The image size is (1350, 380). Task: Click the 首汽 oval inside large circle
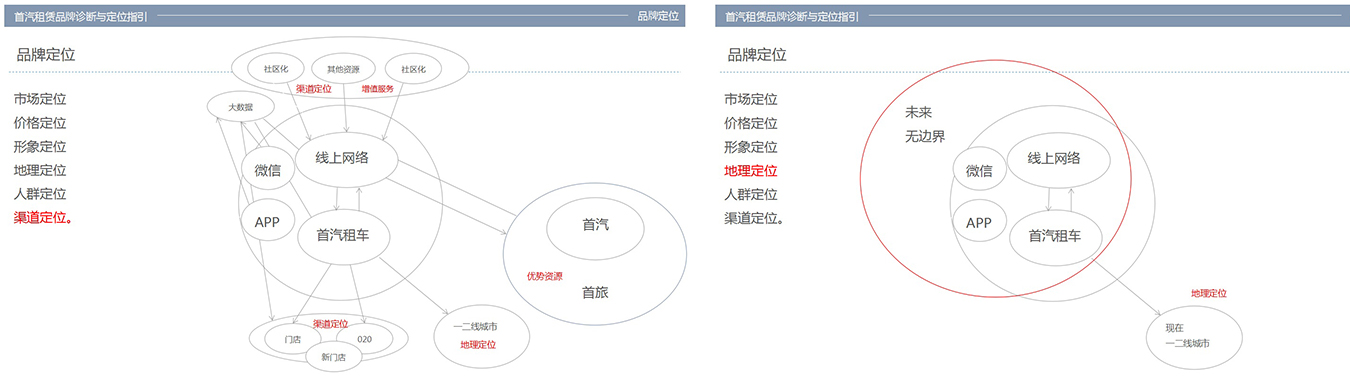595,225
